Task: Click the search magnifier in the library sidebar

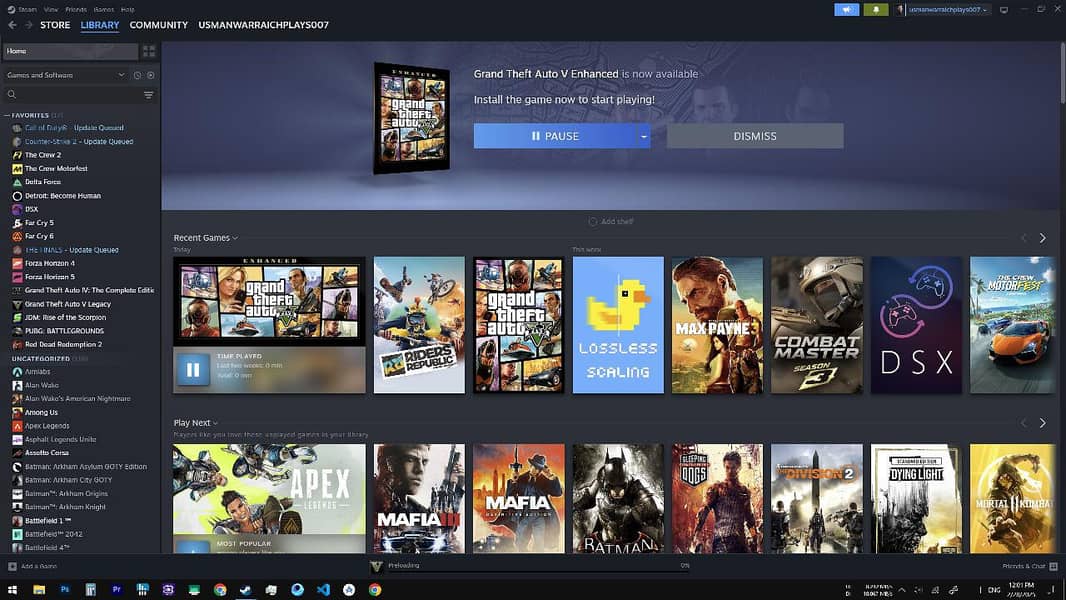Action: (9, 94)
